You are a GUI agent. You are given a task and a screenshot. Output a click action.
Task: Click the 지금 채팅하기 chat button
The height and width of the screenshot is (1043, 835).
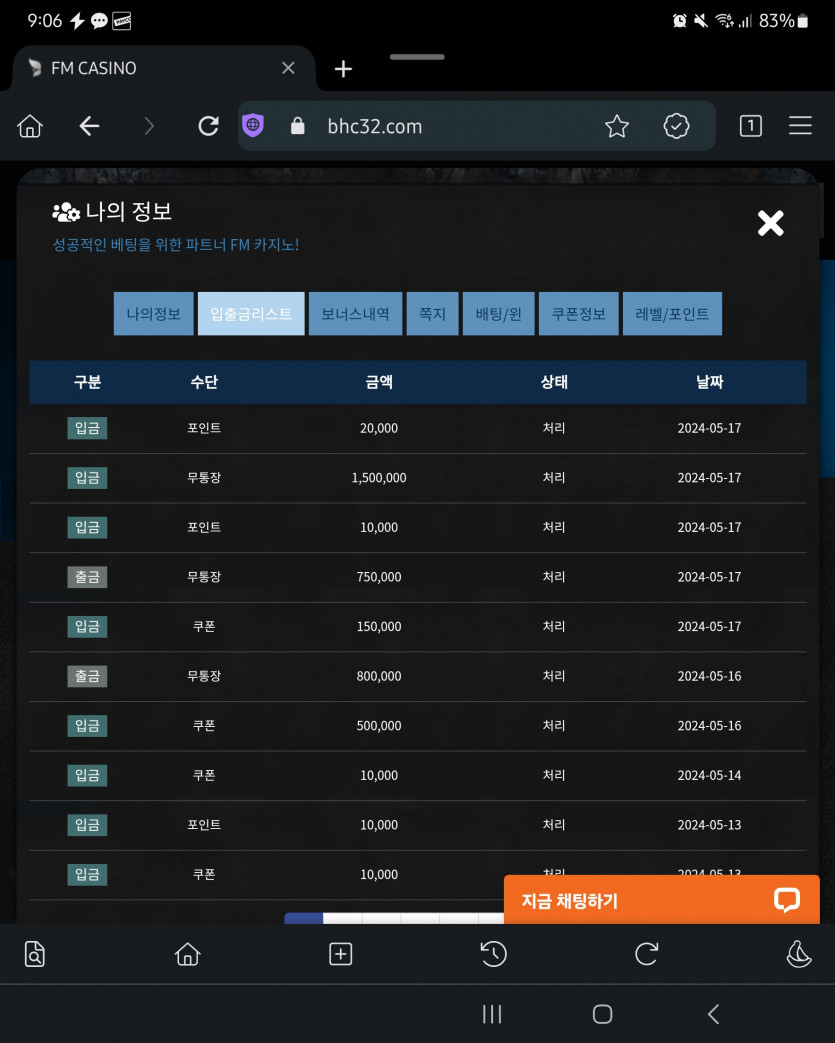pyautogui.click(x=662, y=899)
